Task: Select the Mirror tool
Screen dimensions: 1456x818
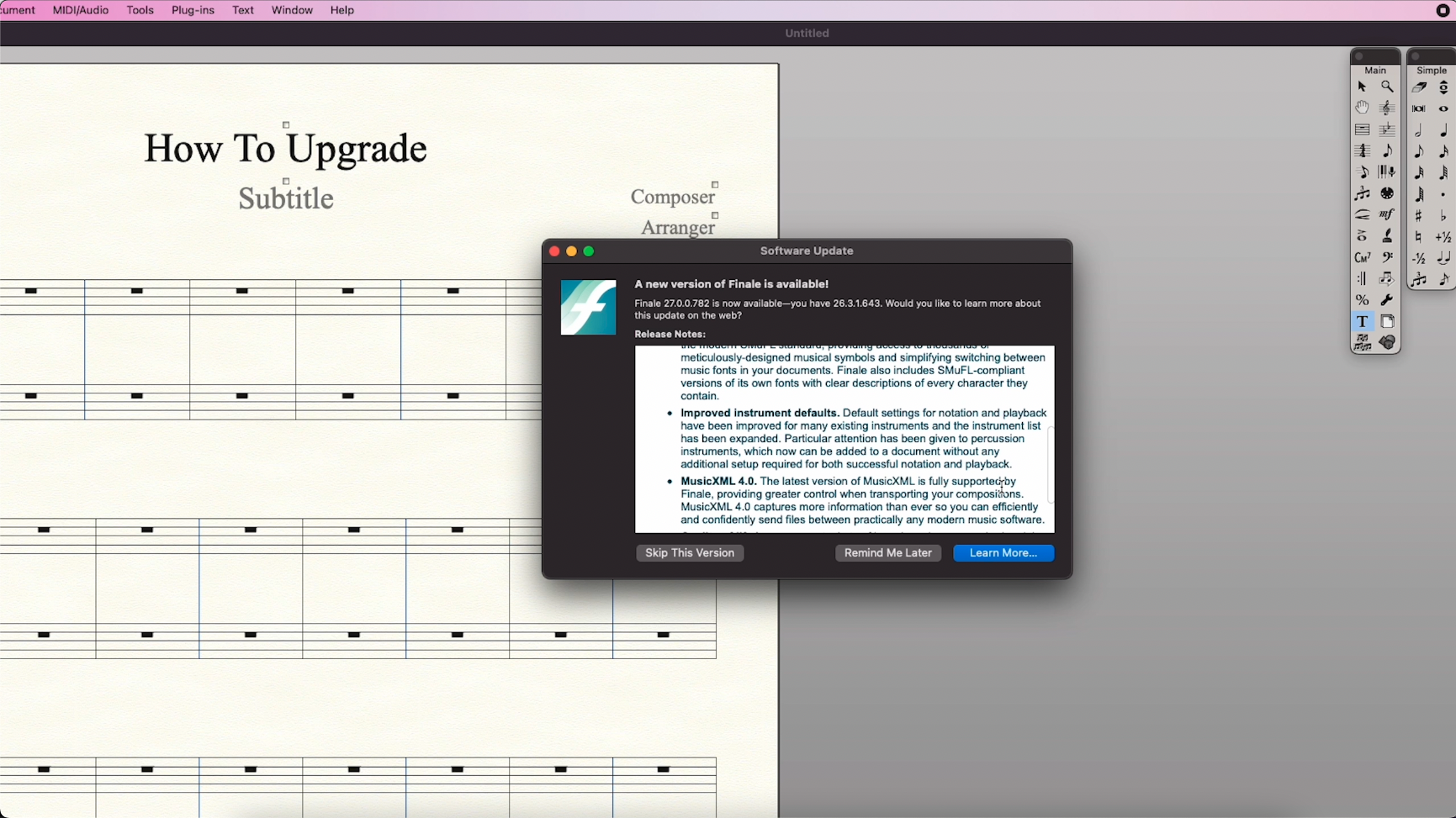Action: tap(1362, 343)
